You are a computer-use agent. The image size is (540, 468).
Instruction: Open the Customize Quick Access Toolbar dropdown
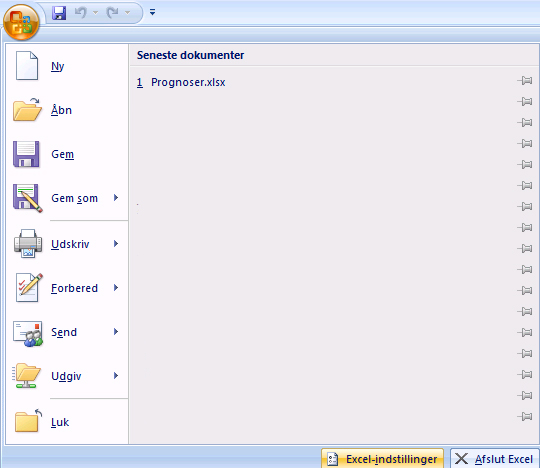152,12
